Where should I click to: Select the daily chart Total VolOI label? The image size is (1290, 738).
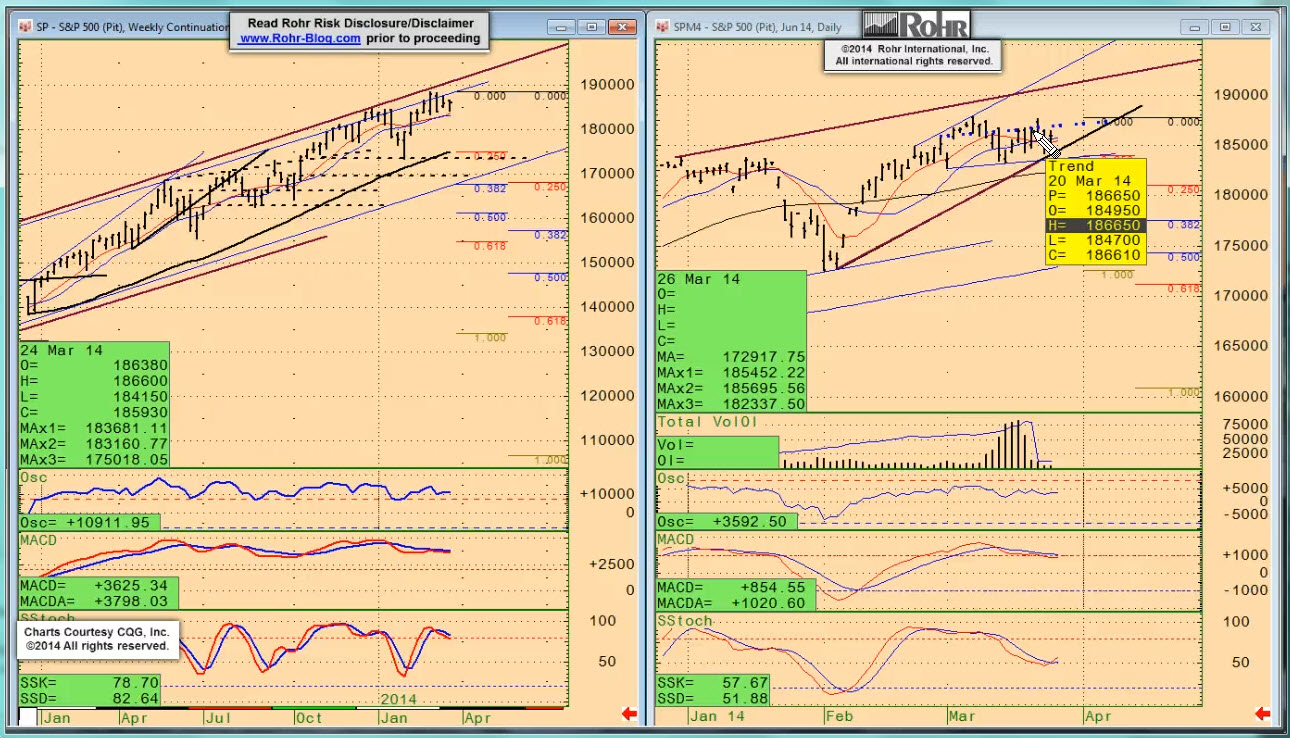pos(707,423)
